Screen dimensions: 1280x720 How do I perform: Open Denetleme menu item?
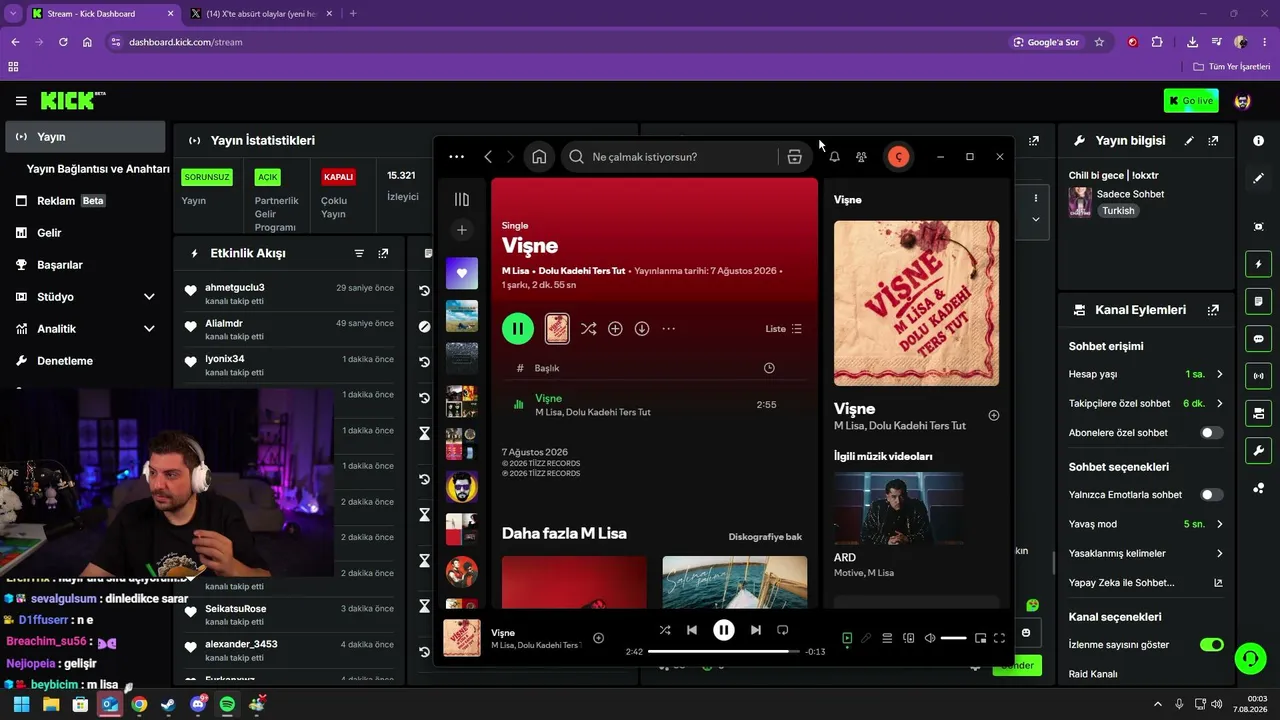click(x=85, y=361)
